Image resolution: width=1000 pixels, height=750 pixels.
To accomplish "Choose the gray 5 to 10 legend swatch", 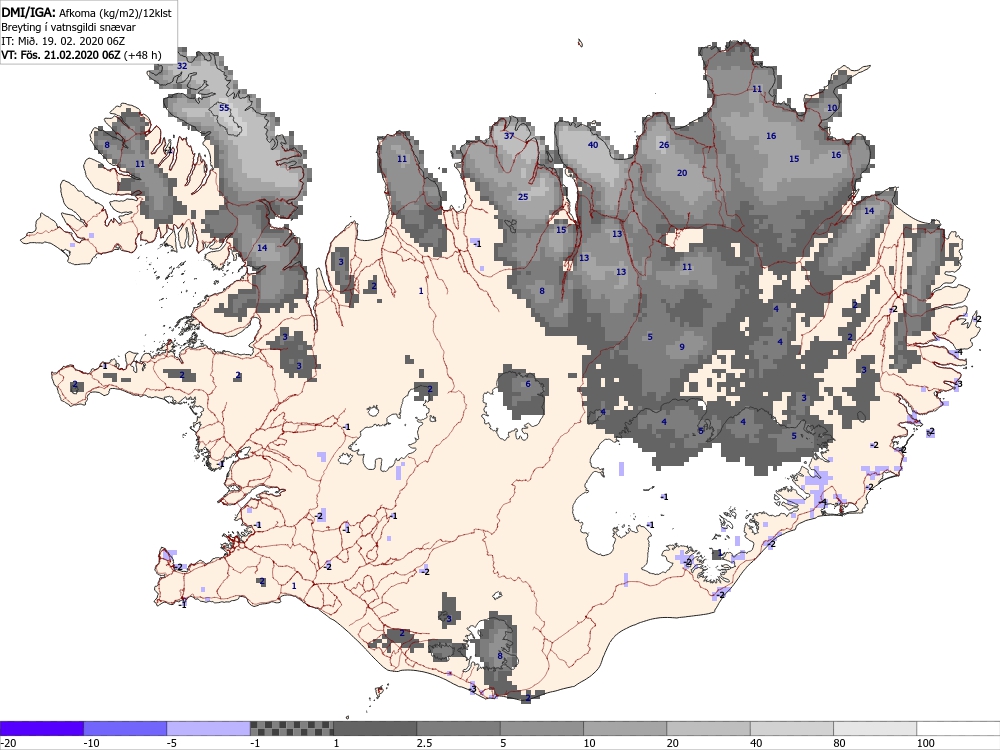I will [x=541, y=728].
